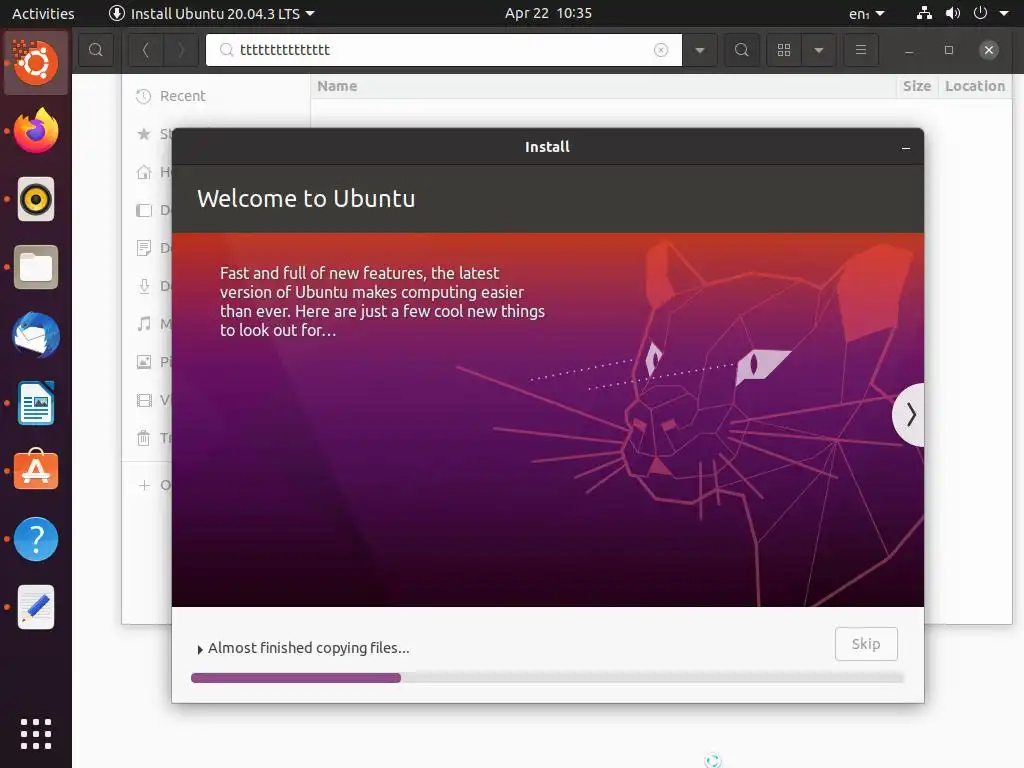
Task: Open LibreOffice Writer from the dock
Action: 36,403
